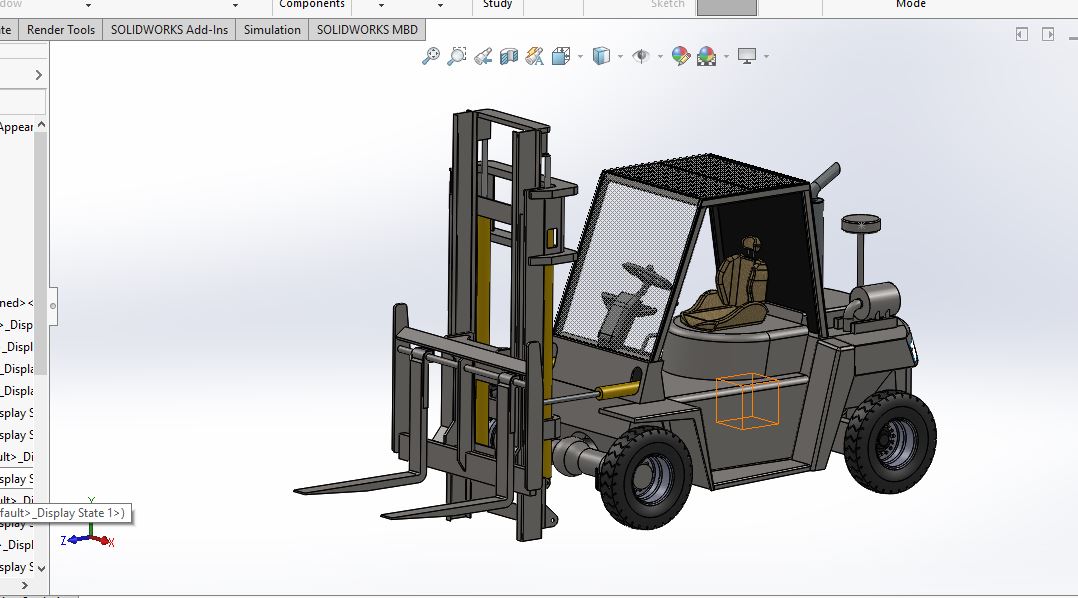1078x598 pixels.
Task: Click the collapse left panel button
Action: pyautogui.click(x=52, y=306)
